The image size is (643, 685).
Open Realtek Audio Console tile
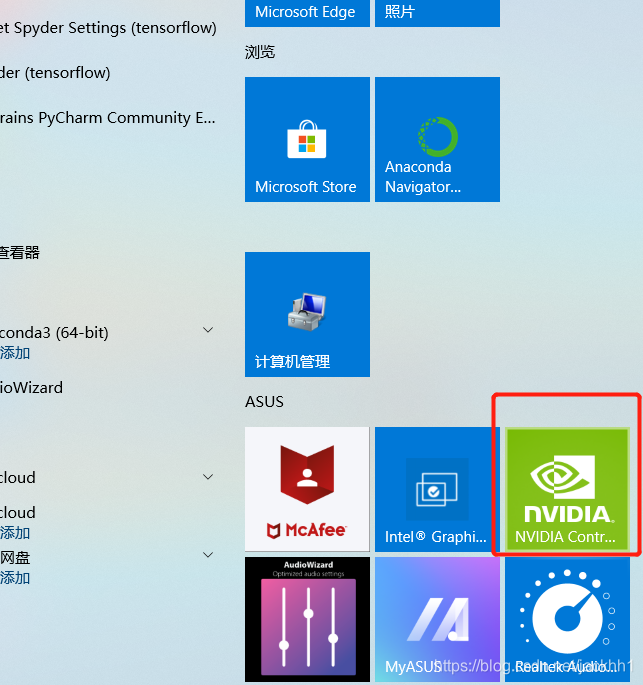pyautogui.click(x=567, y=619)
